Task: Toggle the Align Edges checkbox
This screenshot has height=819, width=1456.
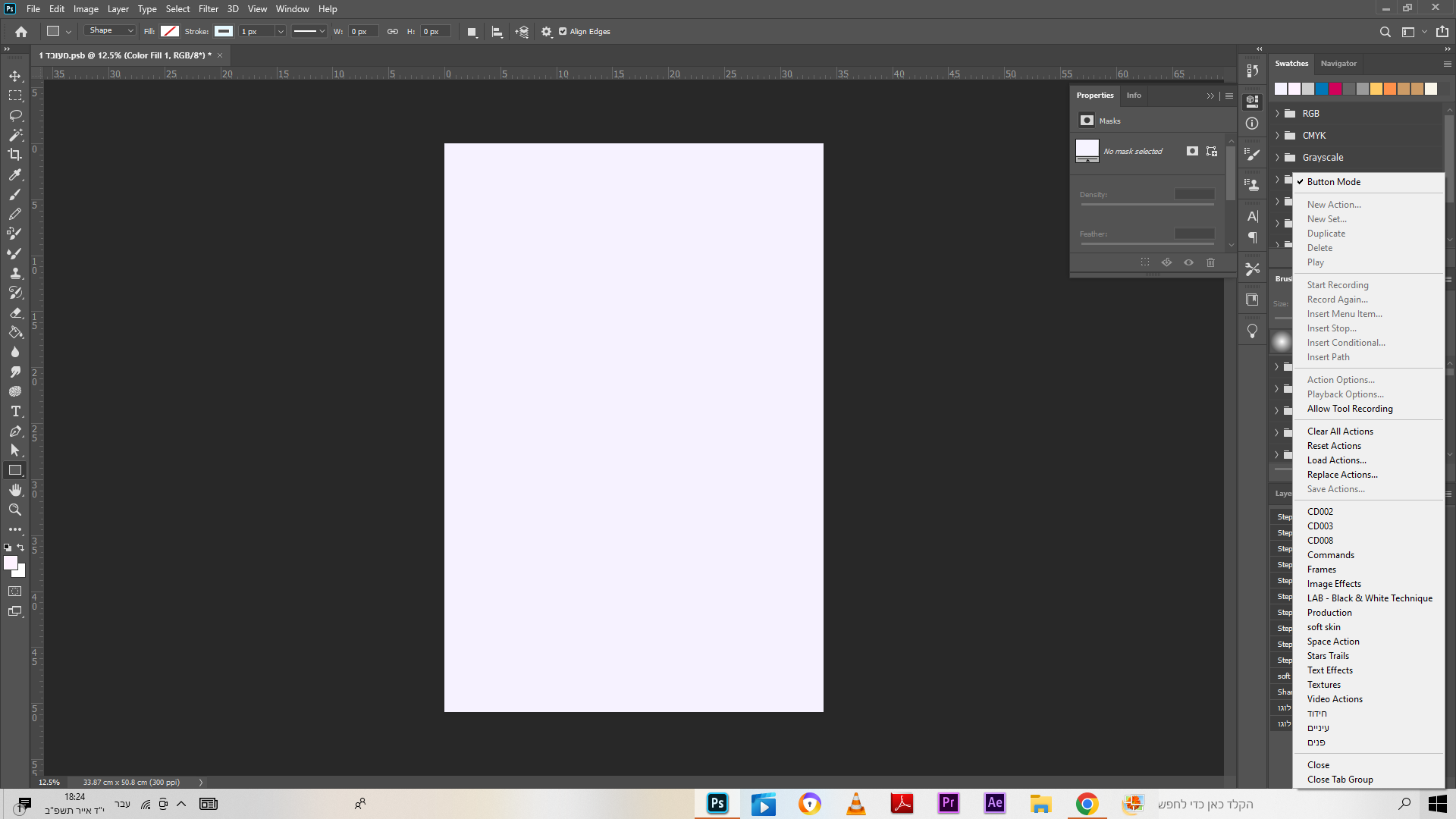Action: pyautogui.click(x=563, y=32)
